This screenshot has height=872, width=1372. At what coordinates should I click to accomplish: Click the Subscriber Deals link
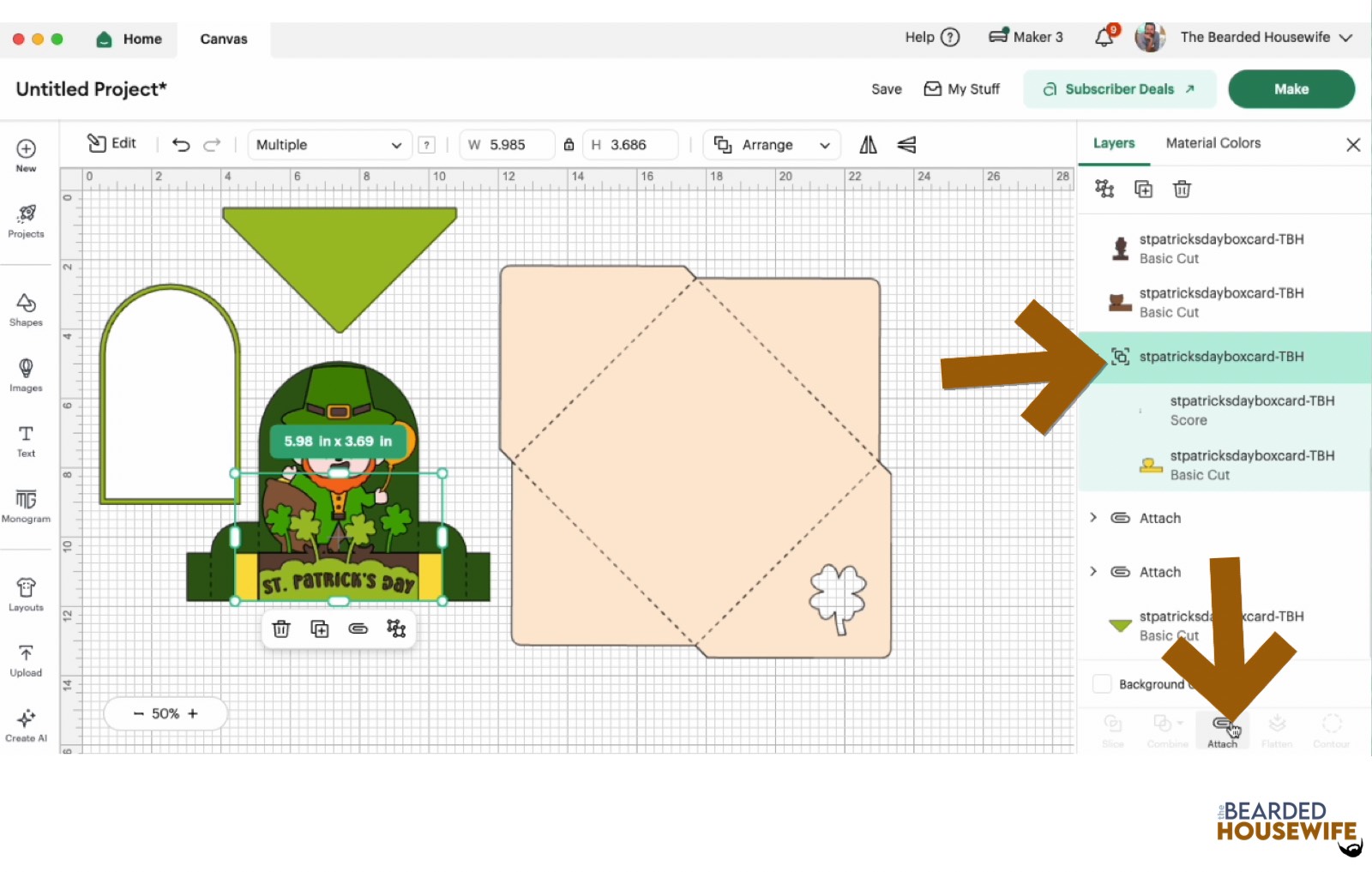1119,89
